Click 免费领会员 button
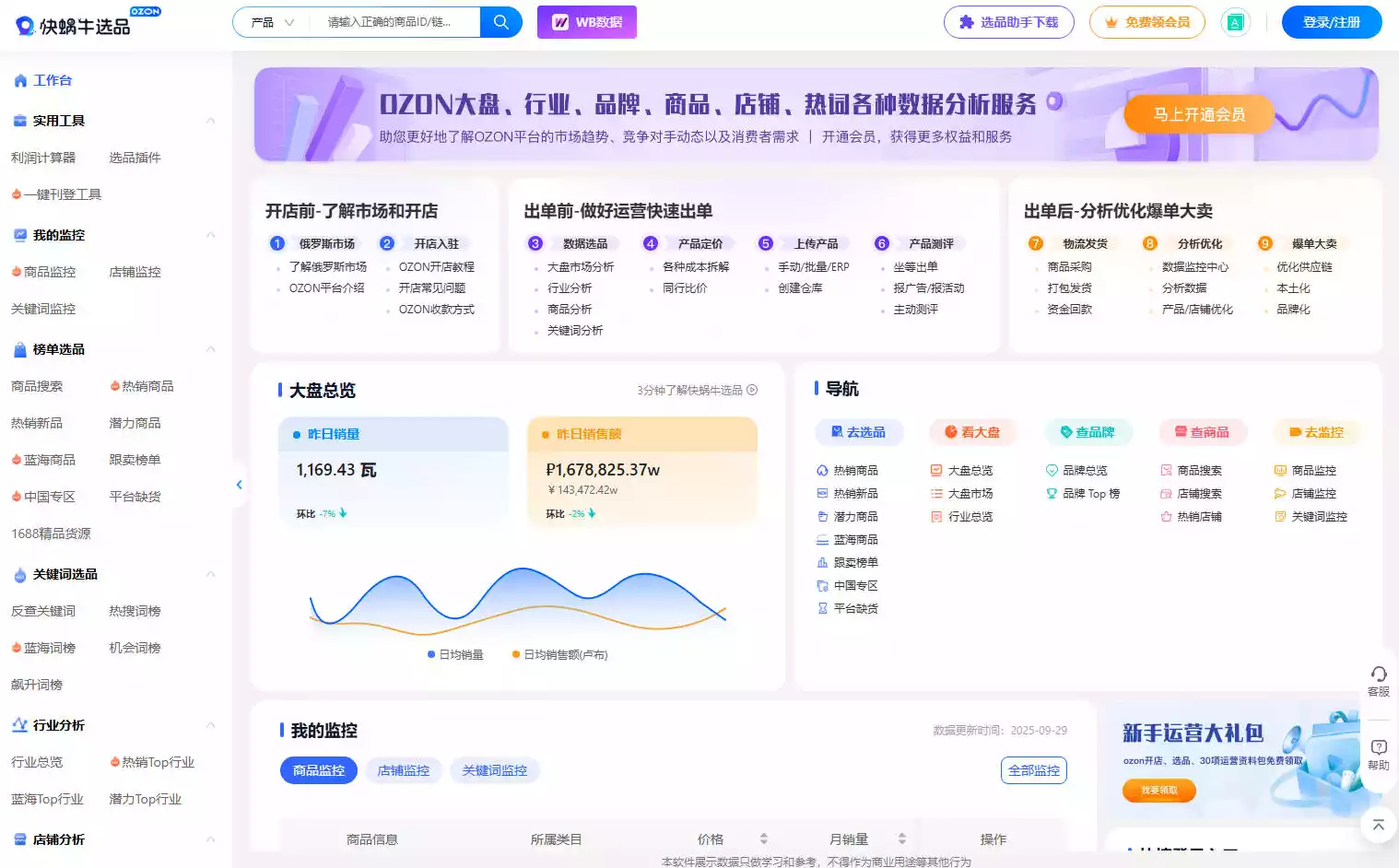This screenshot has height=868, width=1399. coord(1147,22)
